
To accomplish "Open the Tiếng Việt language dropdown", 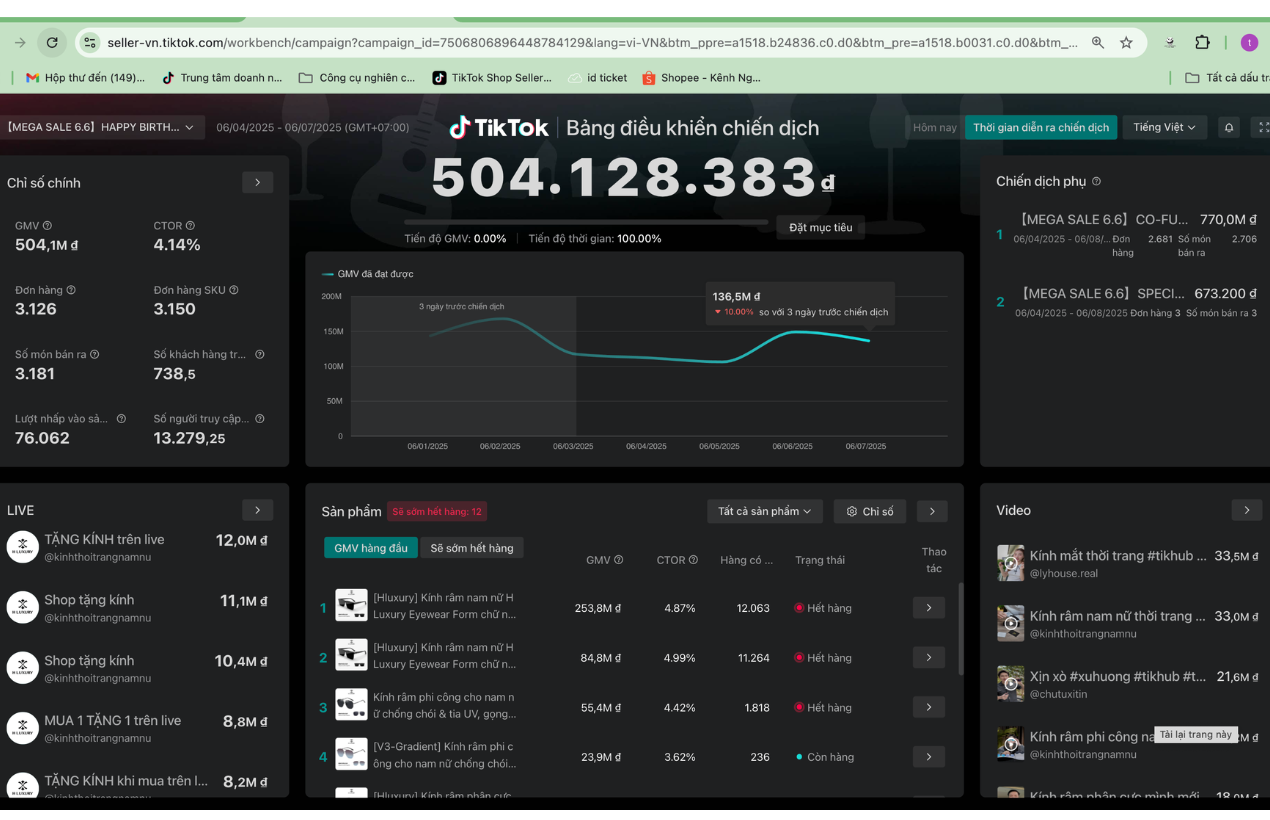I will (x=1164, y=128).
